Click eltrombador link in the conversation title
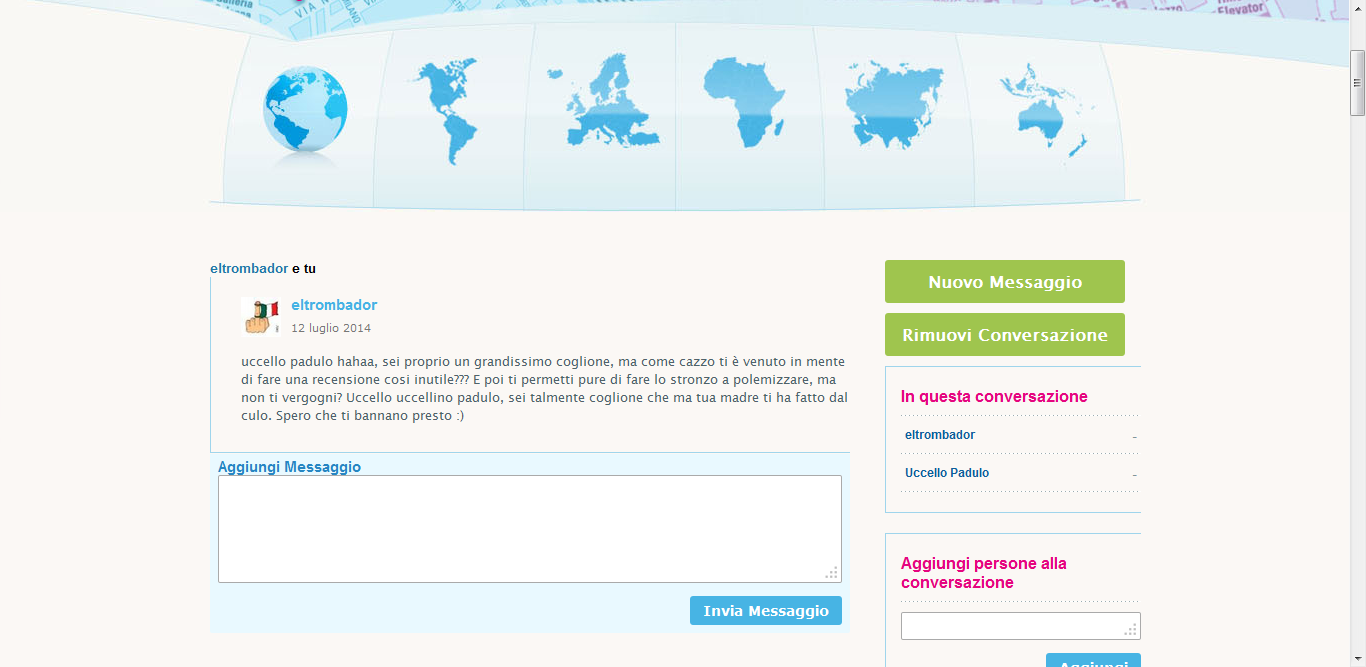Viewport: 1366px width, 667px height. pos(248,269)
